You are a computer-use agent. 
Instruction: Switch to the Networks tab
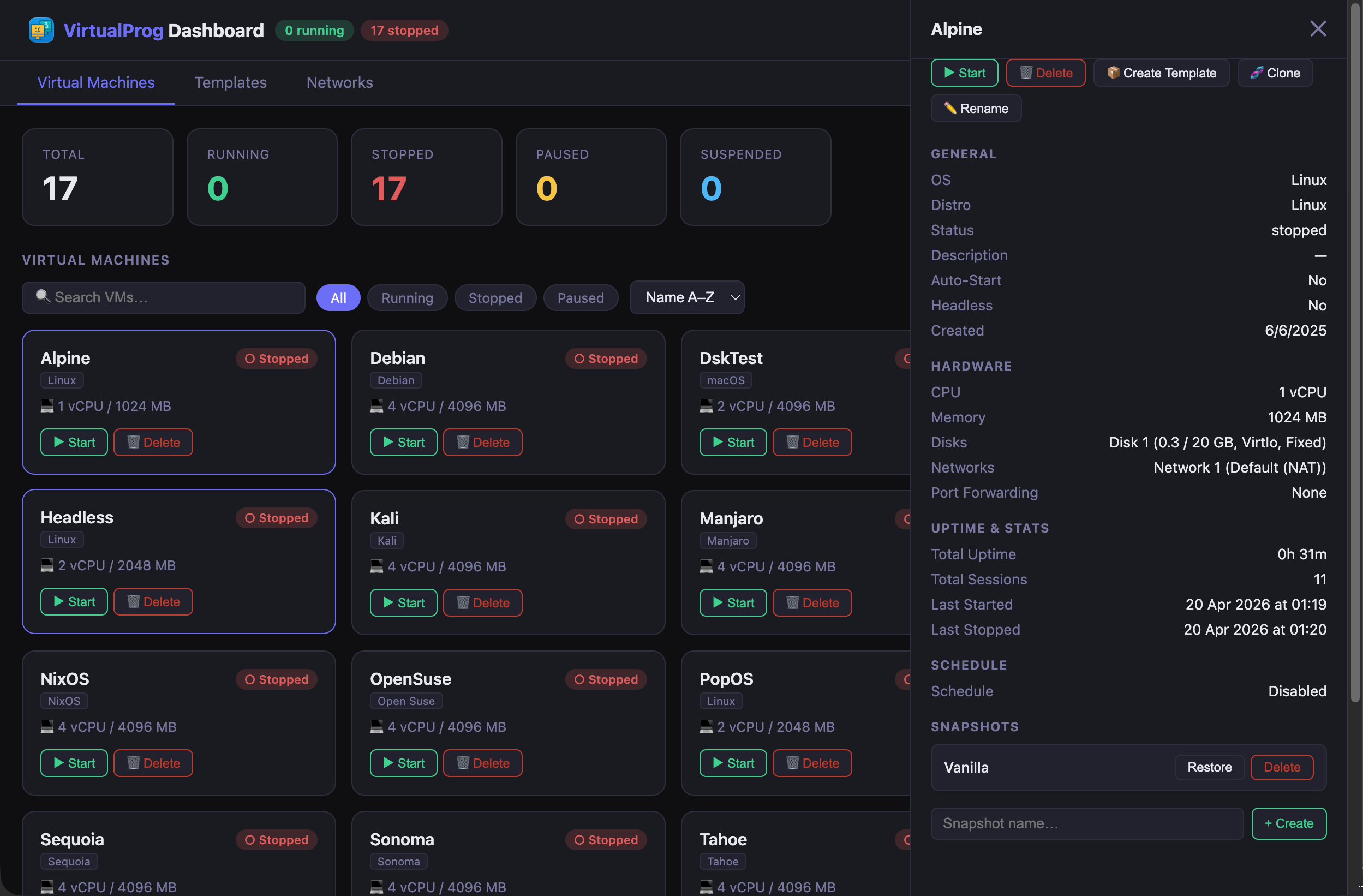pyautogui.click(x=339, y=82)
